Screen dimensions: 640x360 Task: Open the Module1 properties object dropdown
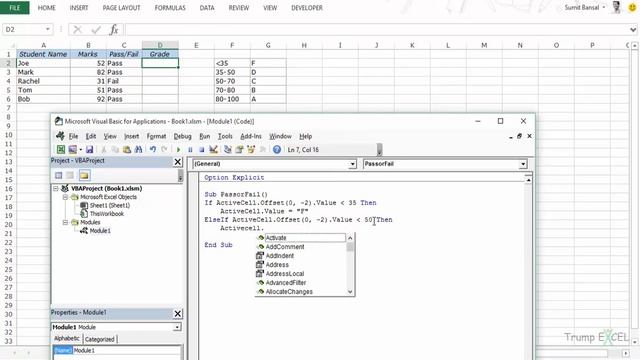[177, 327]
